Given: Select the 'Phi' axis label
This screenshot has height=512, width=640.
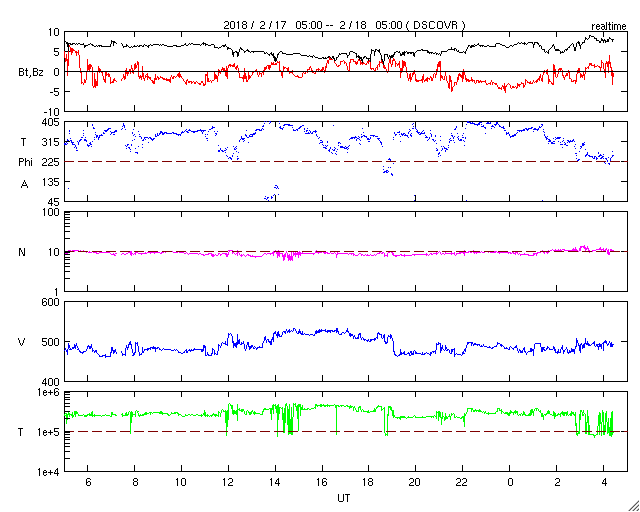Looking at the screenshot, I should pyautogui.click(x=25, y=163).
